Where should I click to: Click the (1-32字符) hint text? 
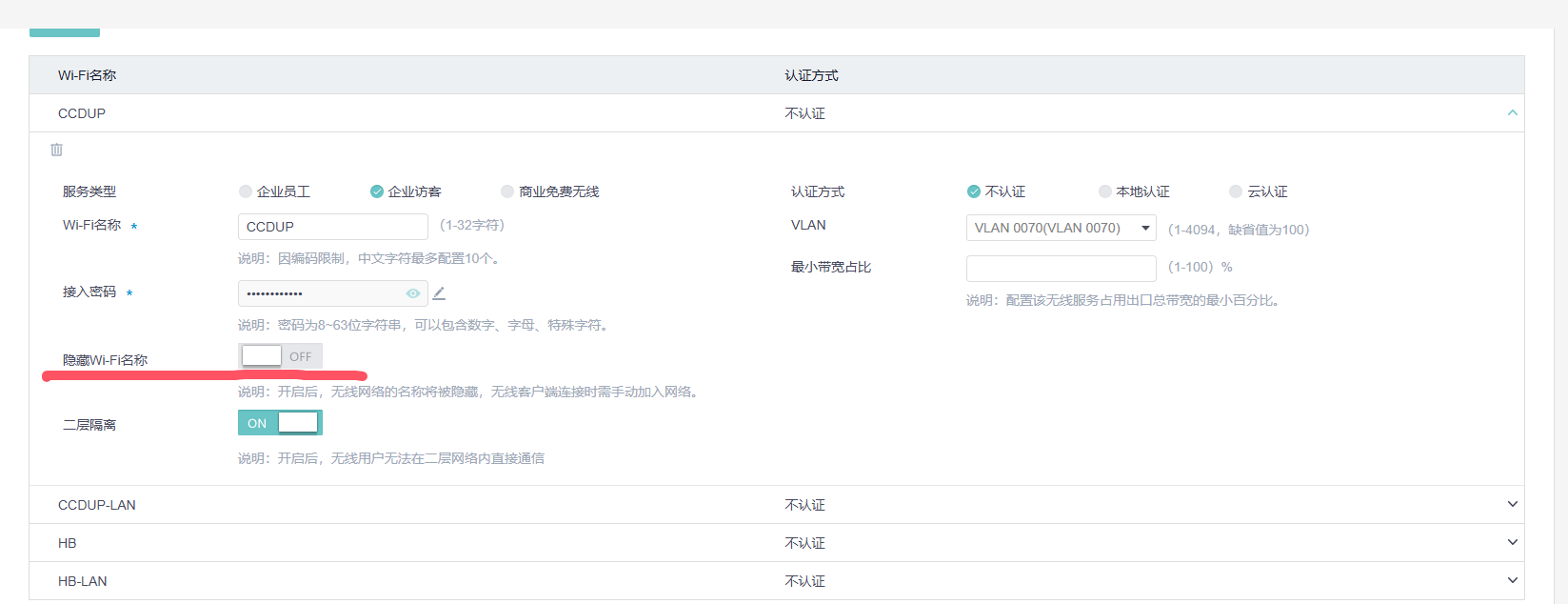(x=472, y=226)
